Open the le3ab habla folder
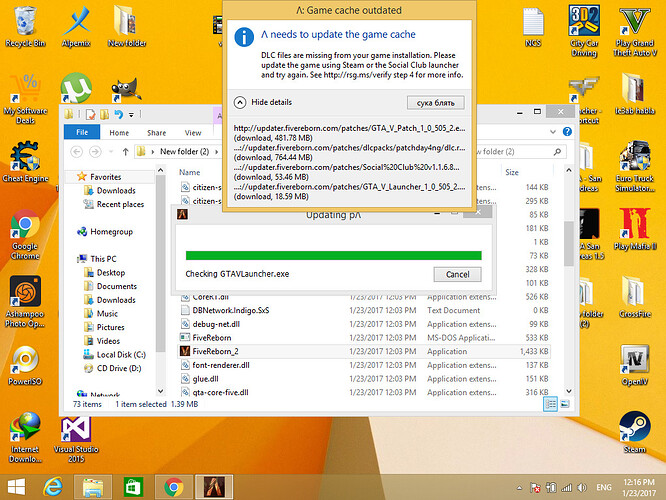The image size is (666, 500). [635, 93]
